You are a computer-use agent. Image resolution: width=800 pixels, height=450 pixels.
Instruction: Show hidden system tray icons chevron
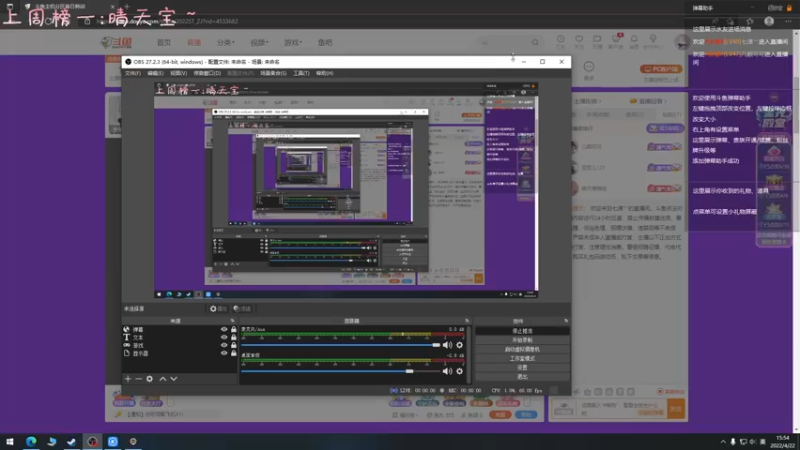[x=723, y=442]
